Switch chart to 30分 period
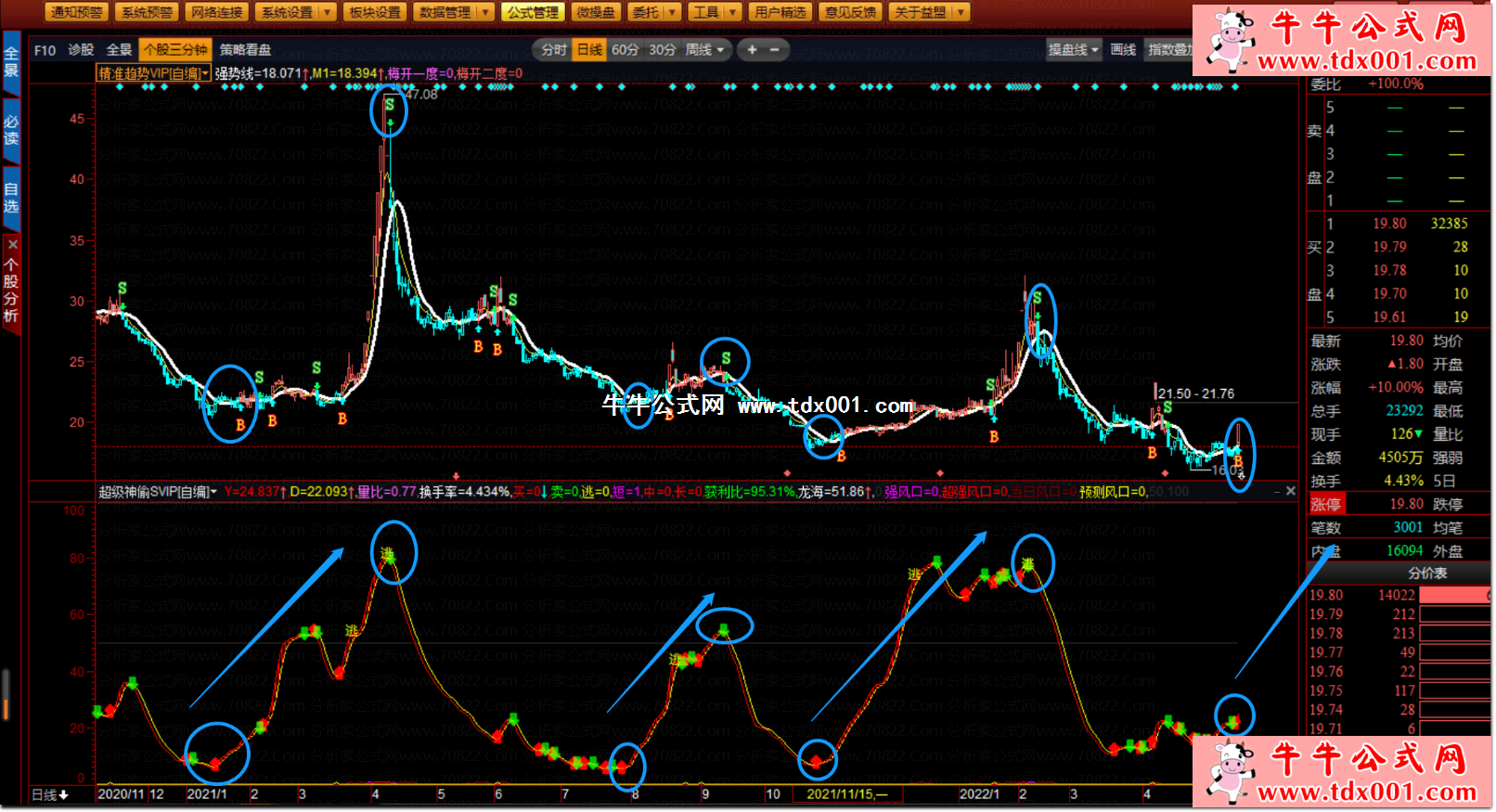This screenshot has height=812, width=1496. coord(662,50)
